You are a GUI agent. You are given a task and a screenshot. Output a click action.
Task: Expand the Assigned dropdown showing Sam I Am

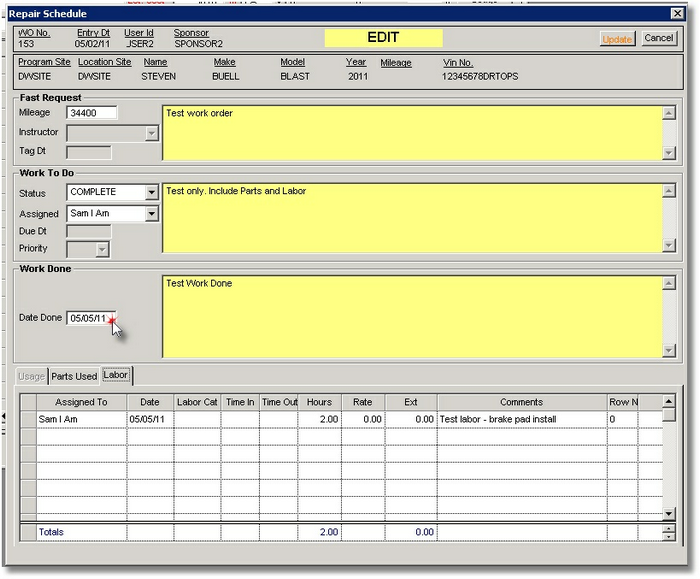151,214
